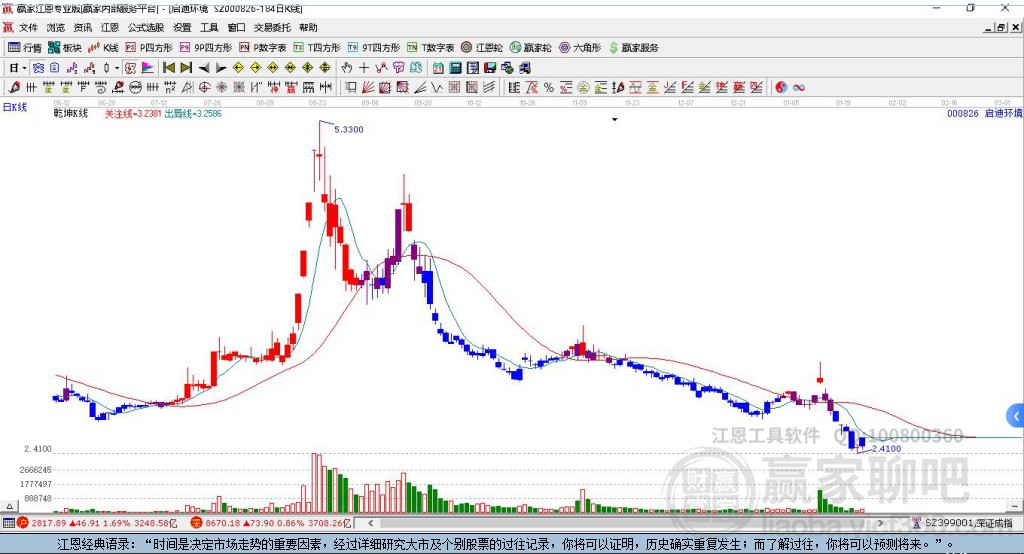Open the 赢家轮 tool
Image resolution: width=1024 pixels, height=554 pixels.
pos(531,48)
